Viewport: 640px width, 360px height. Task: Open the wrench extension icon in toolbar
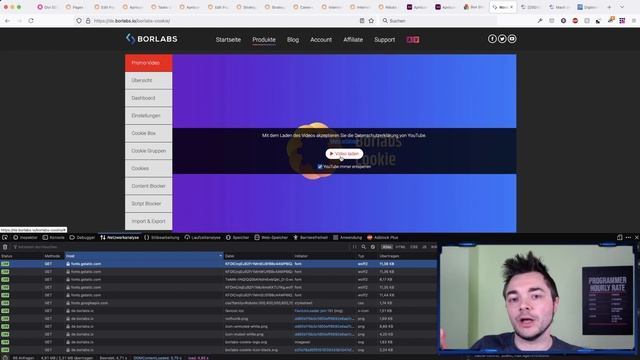(x=540, y=20)
